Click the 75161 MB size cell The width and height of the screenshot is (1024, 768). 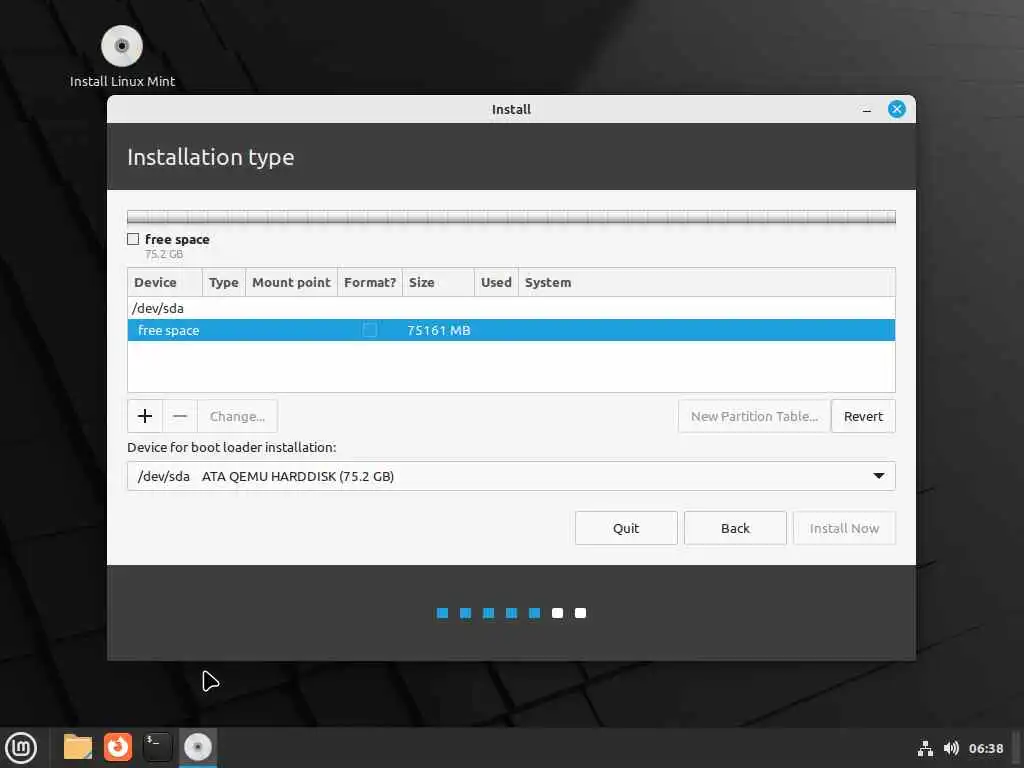click(438, 330)
